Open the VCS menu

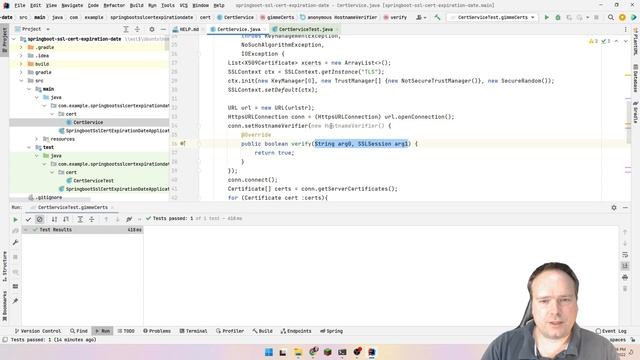click(x=184, y=6)
